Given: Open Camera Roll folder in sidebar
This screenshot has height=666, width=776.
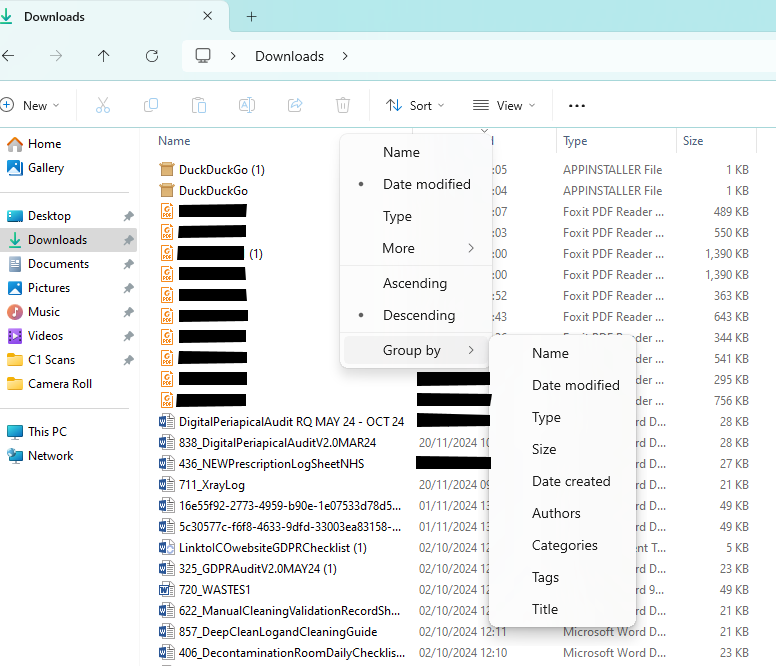Looking at the screenshot, I should click(x=68, y=384).
